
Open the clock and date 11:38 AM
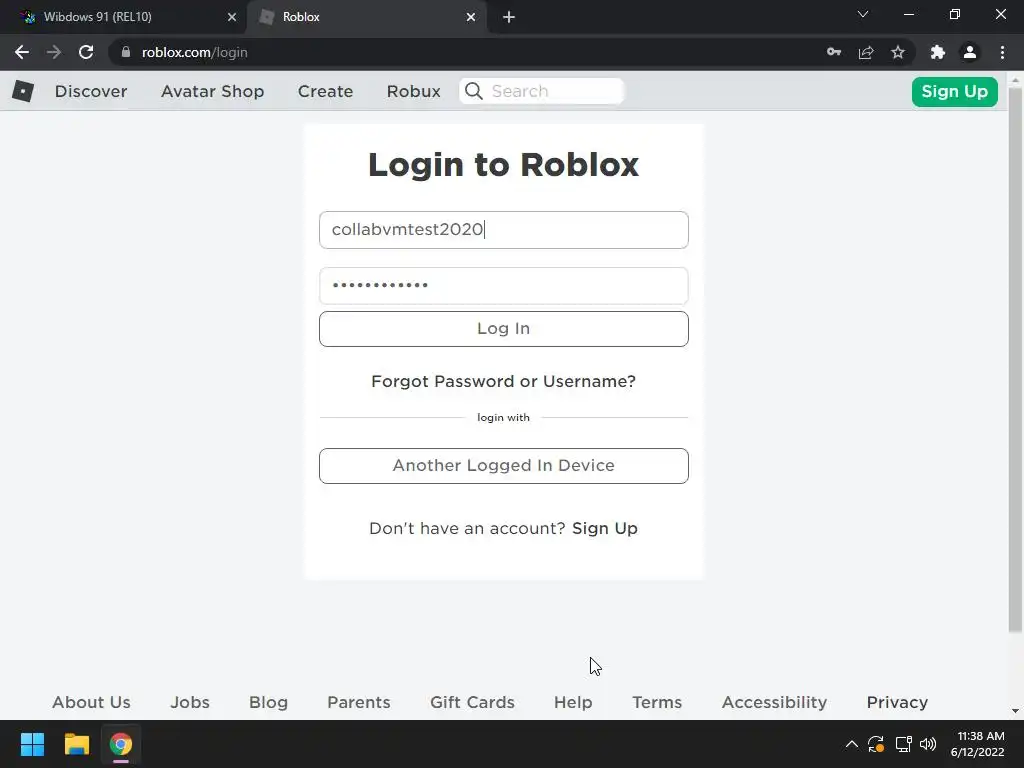click(x=977, y=744)
